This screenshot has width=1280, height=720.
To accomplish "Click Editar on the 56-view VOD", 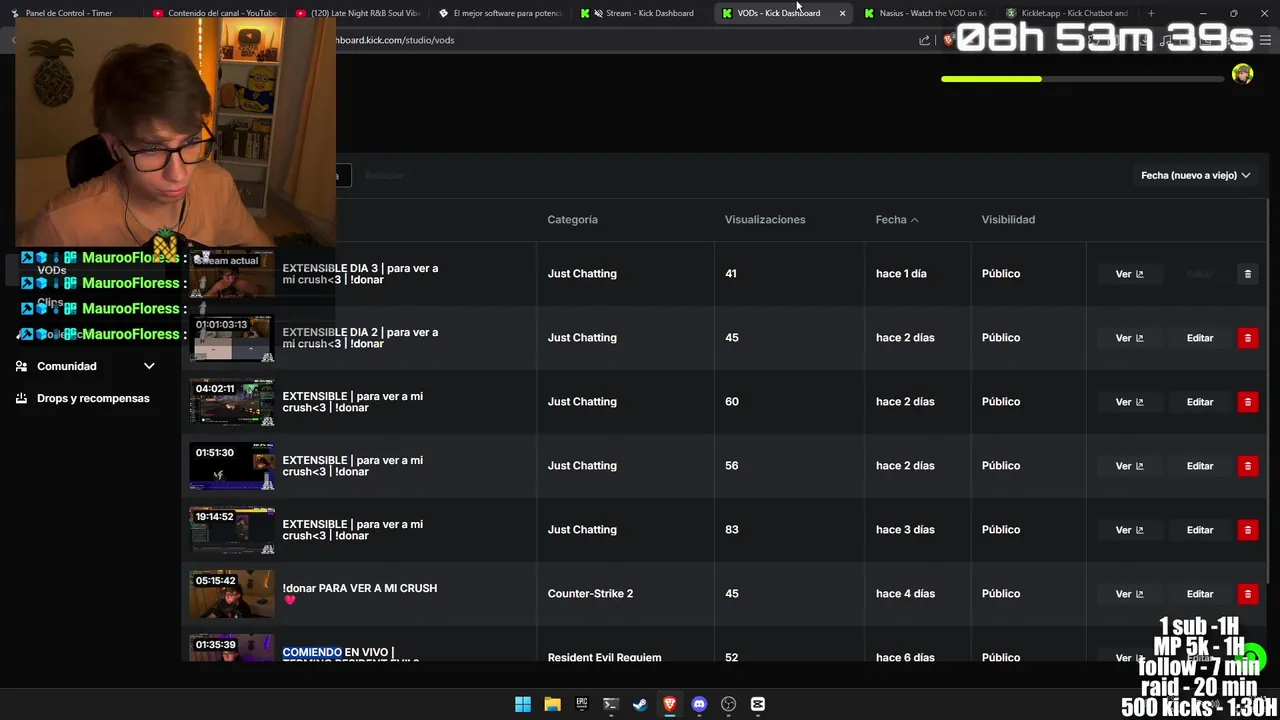I will click(x=1199, y=466).
